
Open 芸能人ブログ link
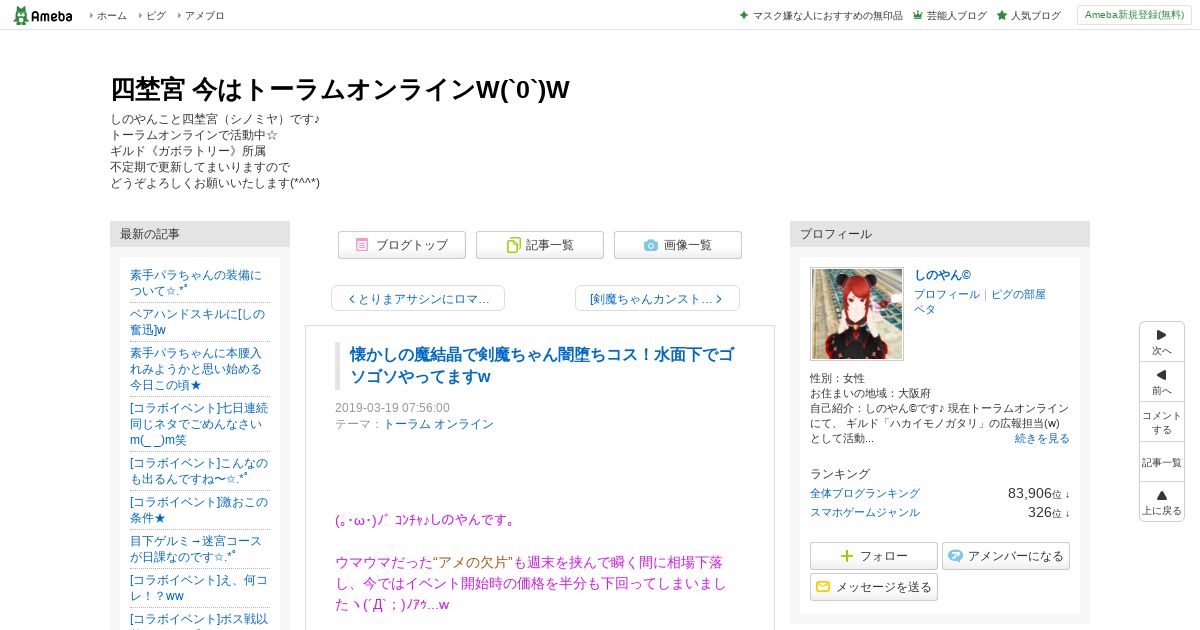(950, 16)
